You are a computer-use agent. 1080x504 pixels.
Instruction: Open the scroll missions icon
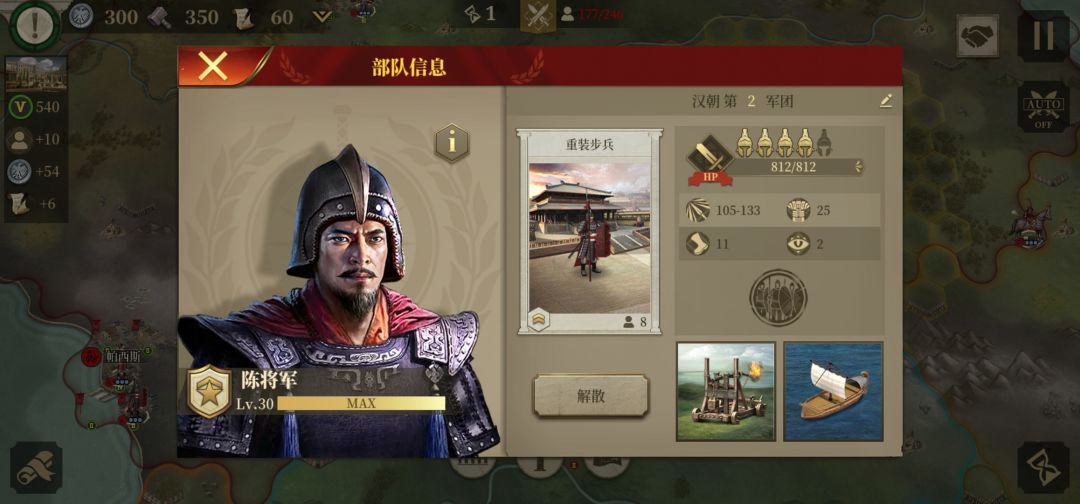[x=36, y=468]
